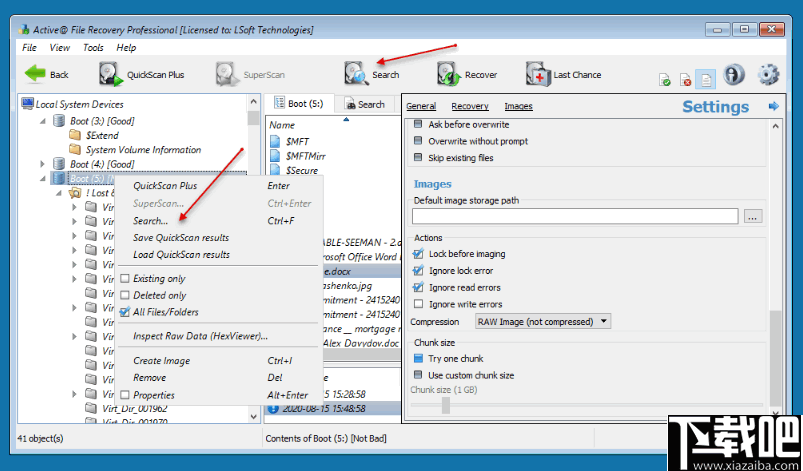Click the chunk size slider handle
The width and height of the screenshot is (803, 471).
click(x=446, y=405)
